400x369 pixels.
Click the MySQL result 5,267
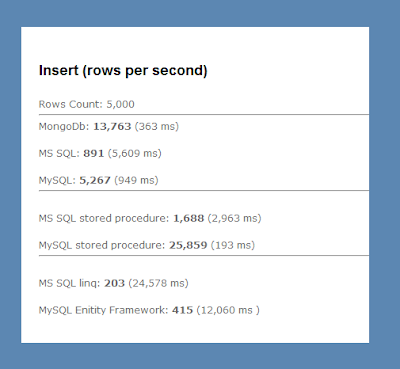tap(95, 180)
